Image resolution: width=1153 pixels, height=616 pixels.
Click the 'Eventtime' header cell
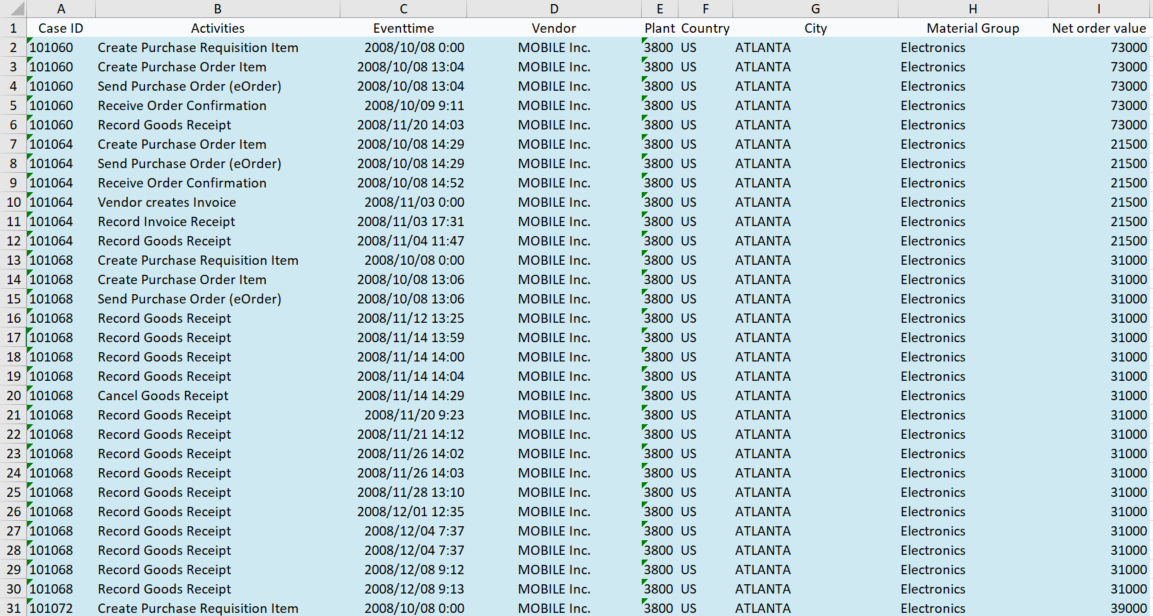403,28
